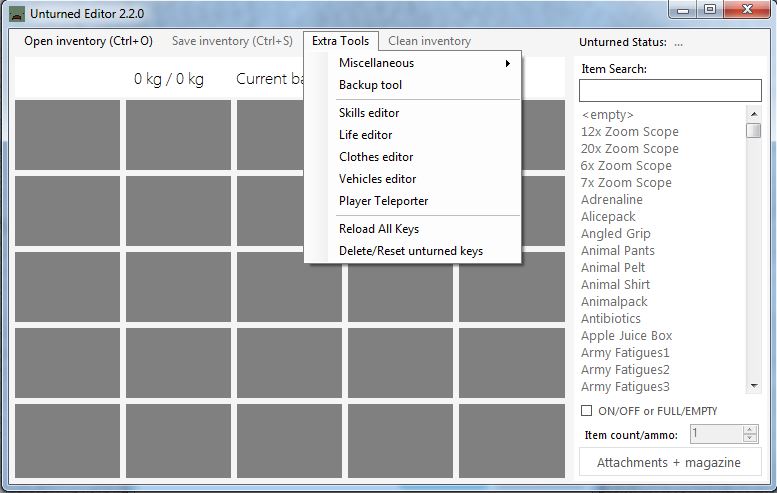Viewport: 777px width, 493px height.
Task: Select Angled Grip in item list
Action: 616,233
